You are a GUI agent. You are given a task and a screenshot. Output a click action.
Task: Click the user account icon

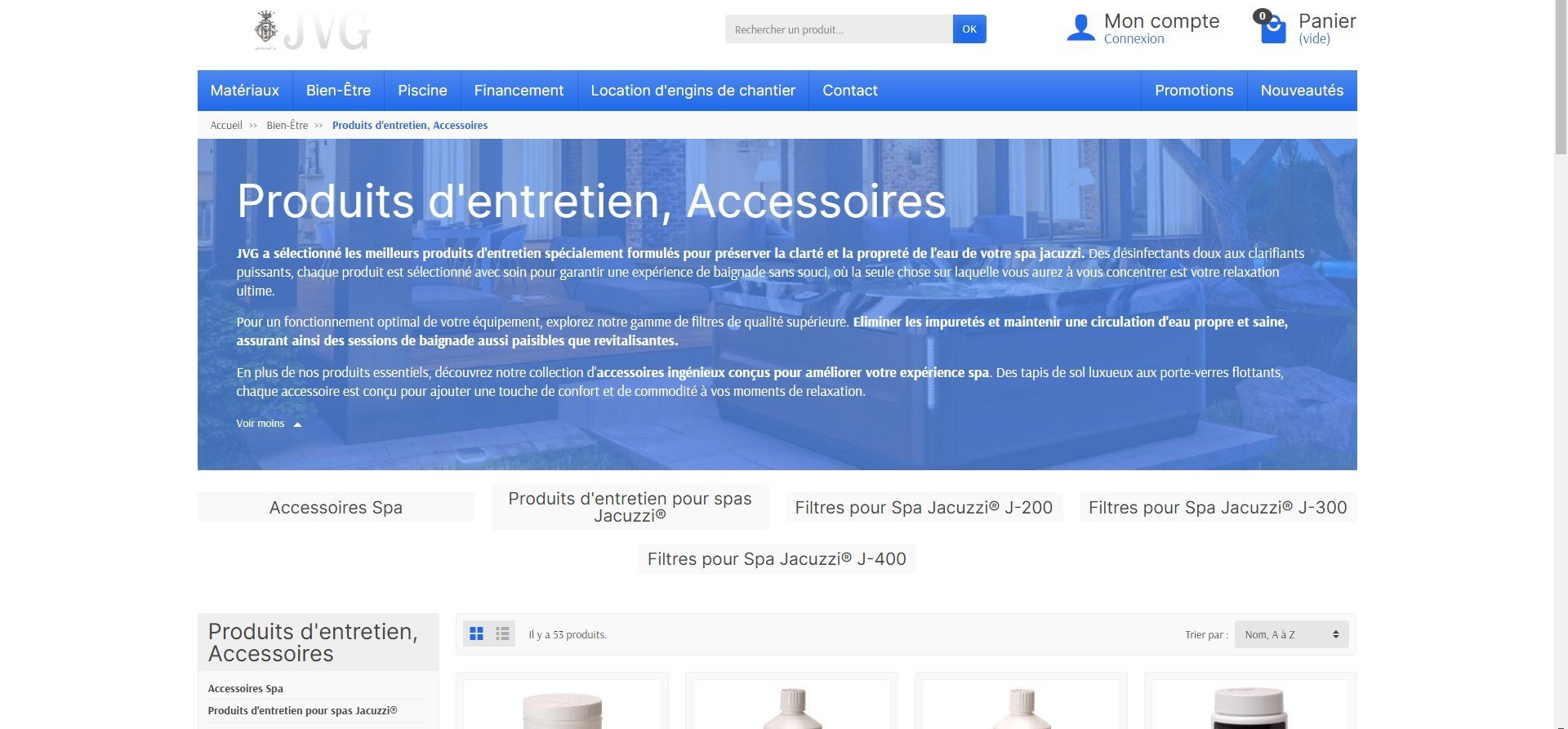click(1080, 28)
